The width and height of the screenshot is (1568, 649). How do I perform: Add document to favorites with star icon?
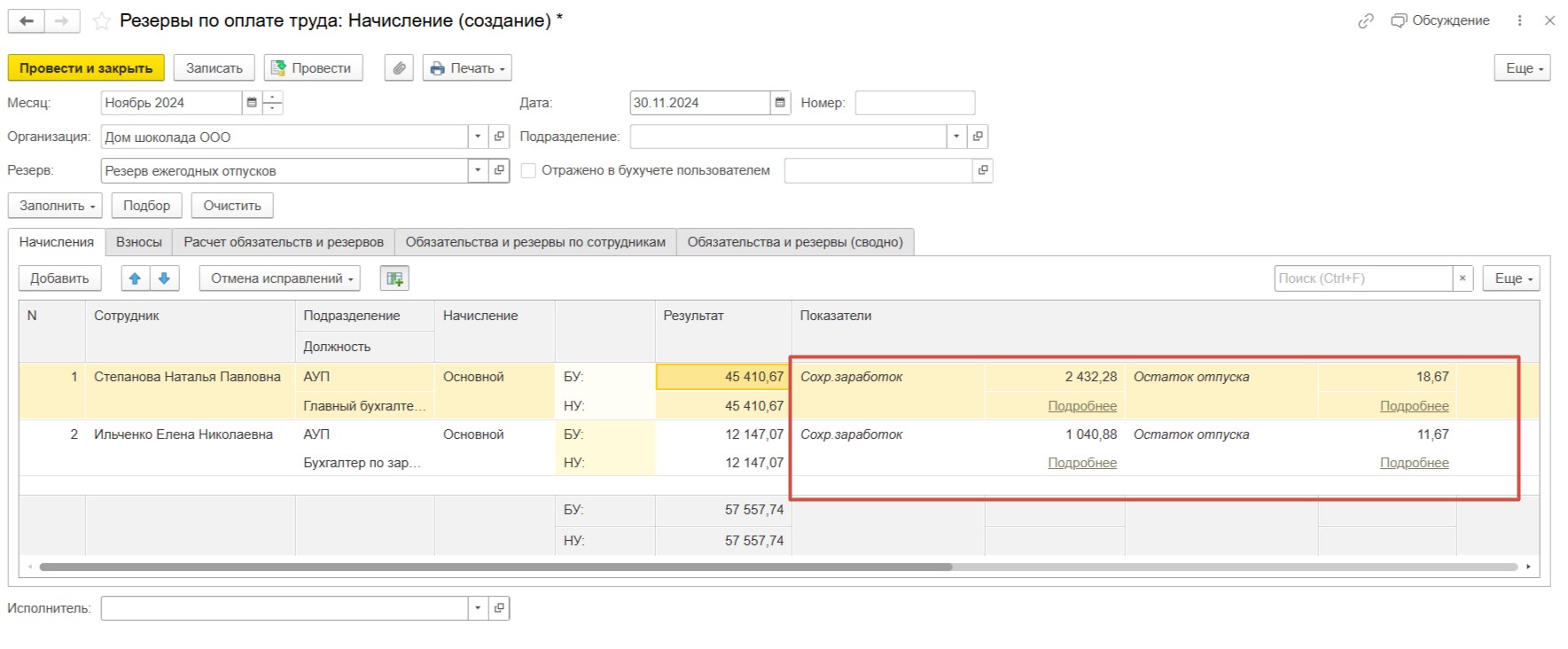102,21
